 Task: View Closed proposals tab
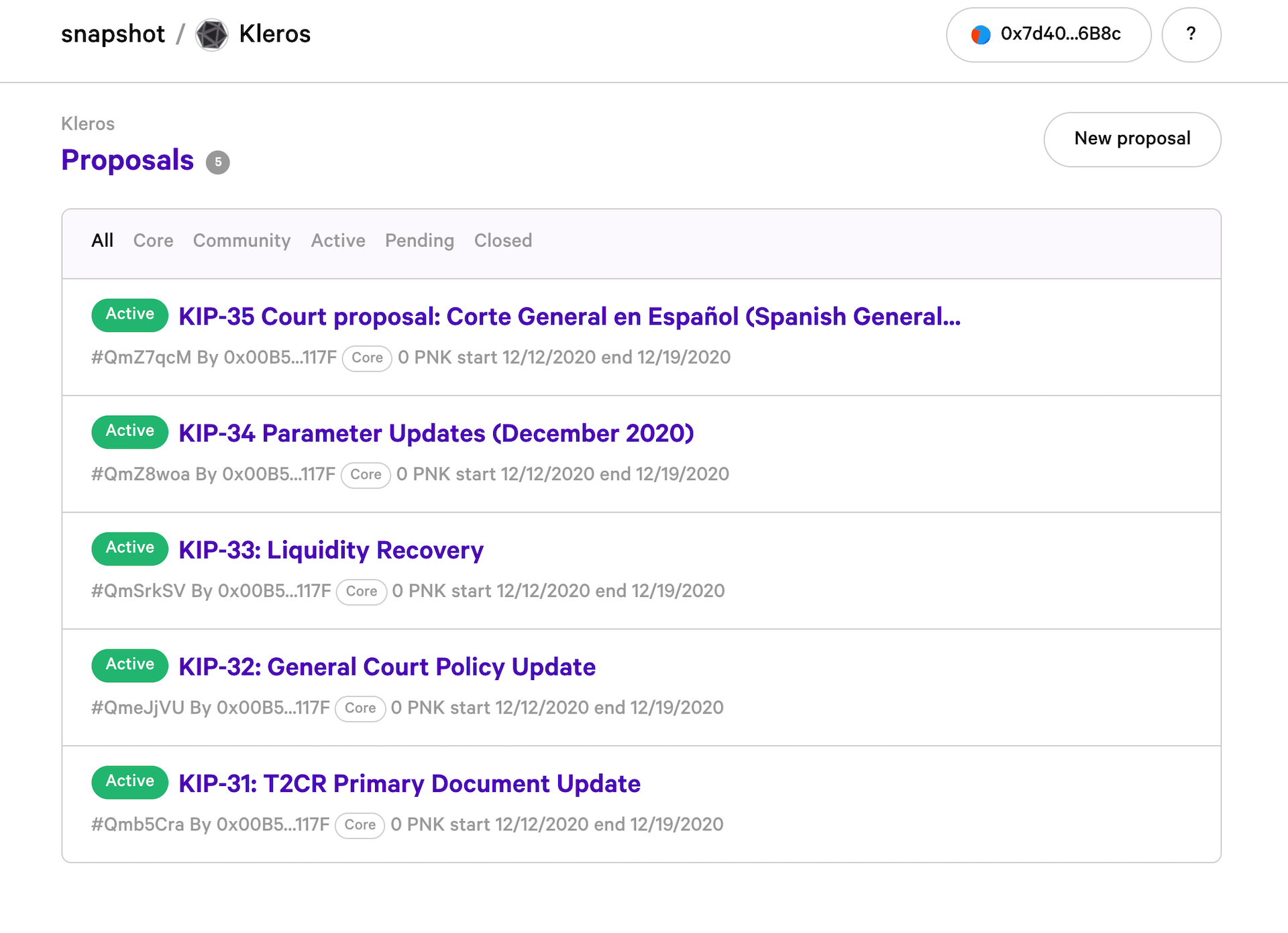coord(502,241)
